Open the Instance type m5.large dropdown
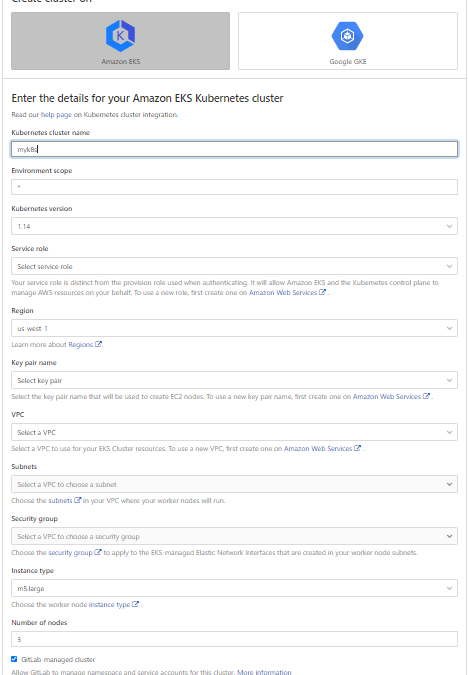468x675 pixels. (234, 588)
